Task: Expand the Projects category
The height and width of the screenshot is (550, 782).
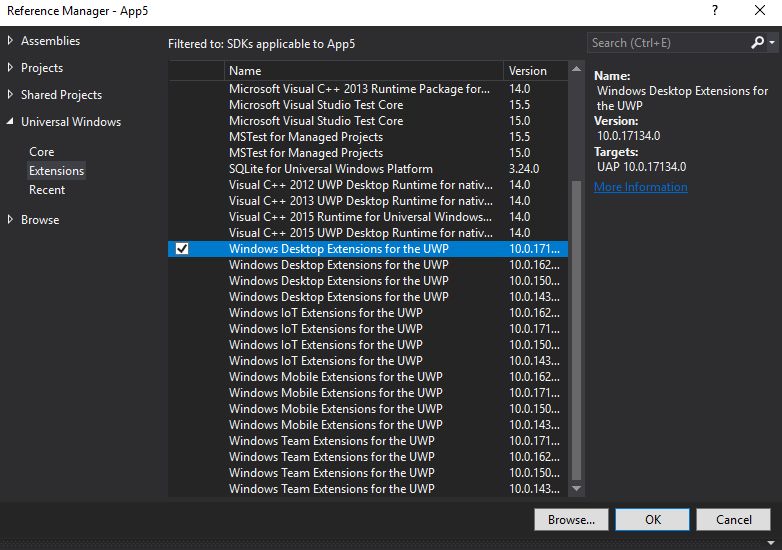Action: pos(10,67)
